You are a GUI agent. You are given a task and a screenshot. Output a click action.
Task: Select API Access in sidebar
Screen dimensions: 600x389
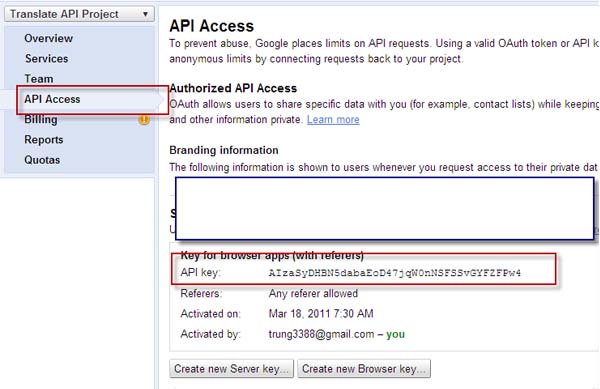[x=52, y=99]
